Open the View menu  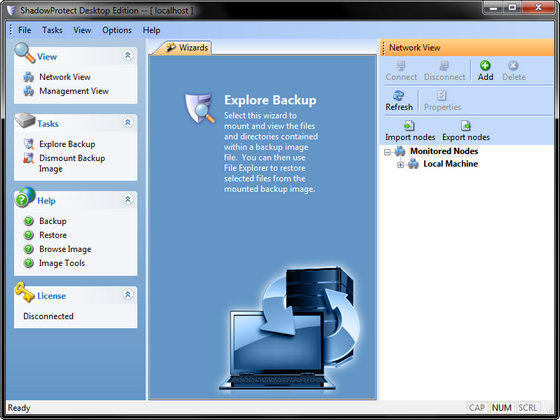coord(82,30)
